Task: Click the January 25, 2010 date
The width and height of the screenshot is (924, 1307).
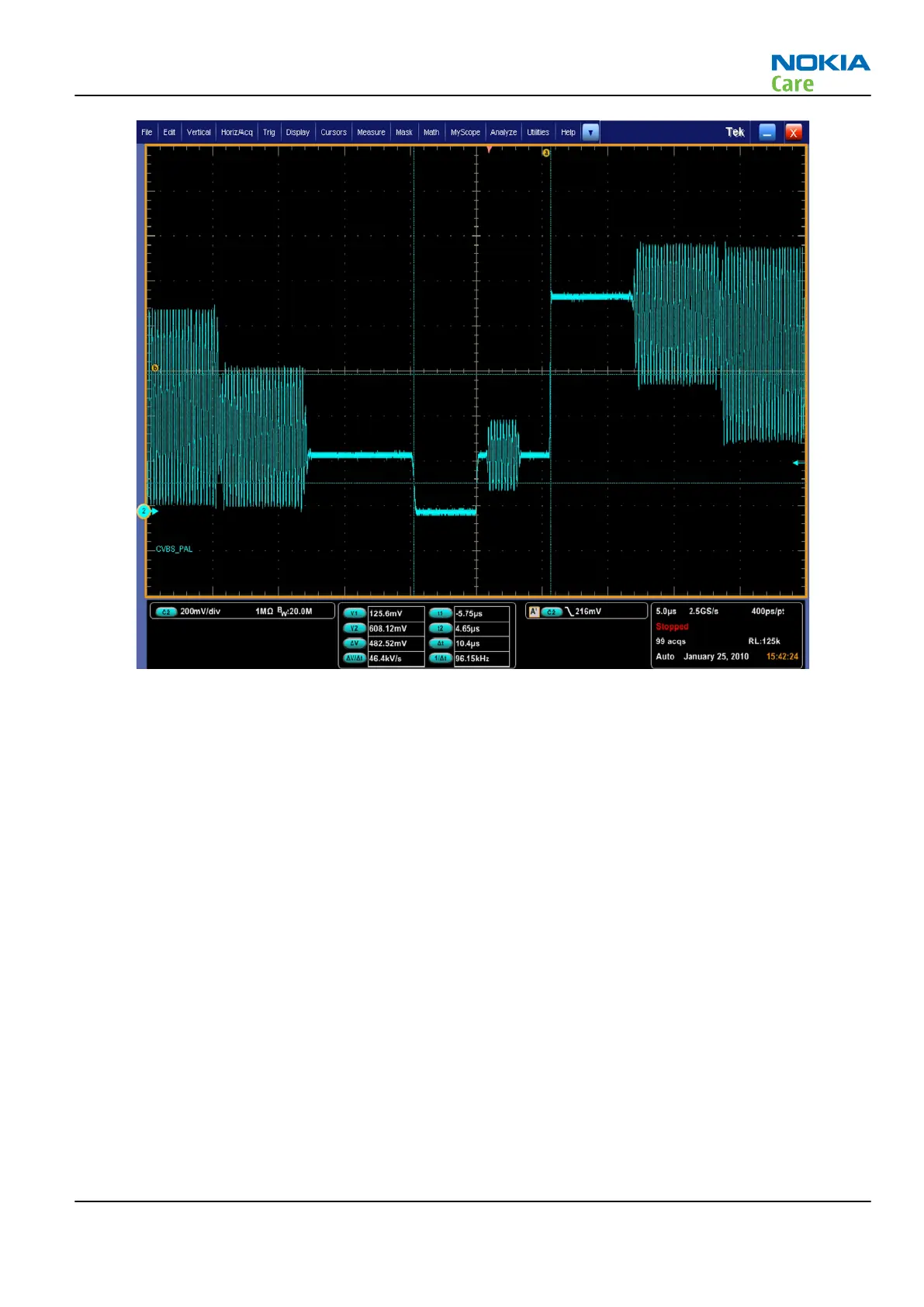Action: click(x=716, y=657)
